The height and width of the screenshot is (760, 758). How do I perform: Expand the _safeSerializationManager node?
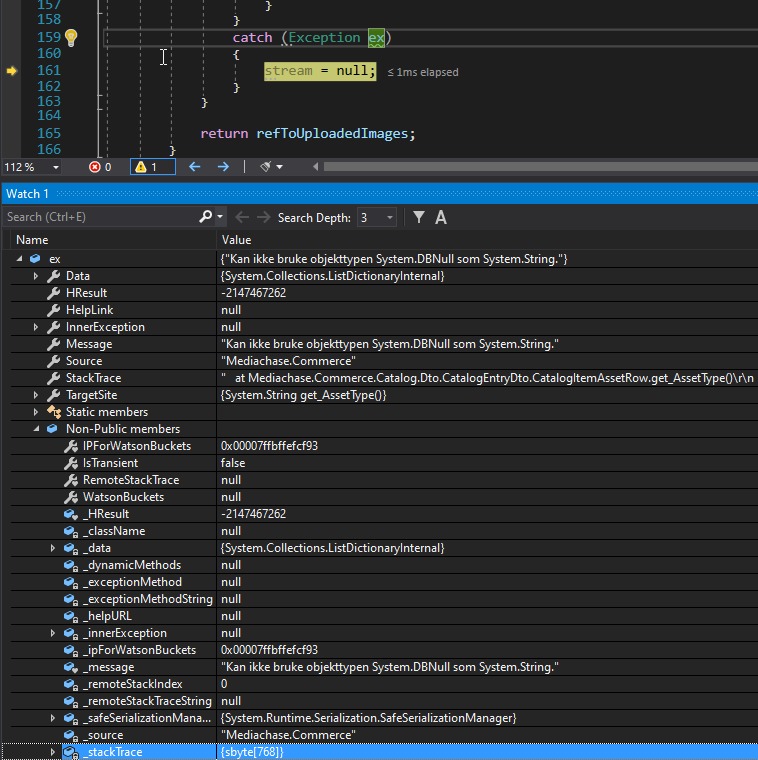[53, 718]
